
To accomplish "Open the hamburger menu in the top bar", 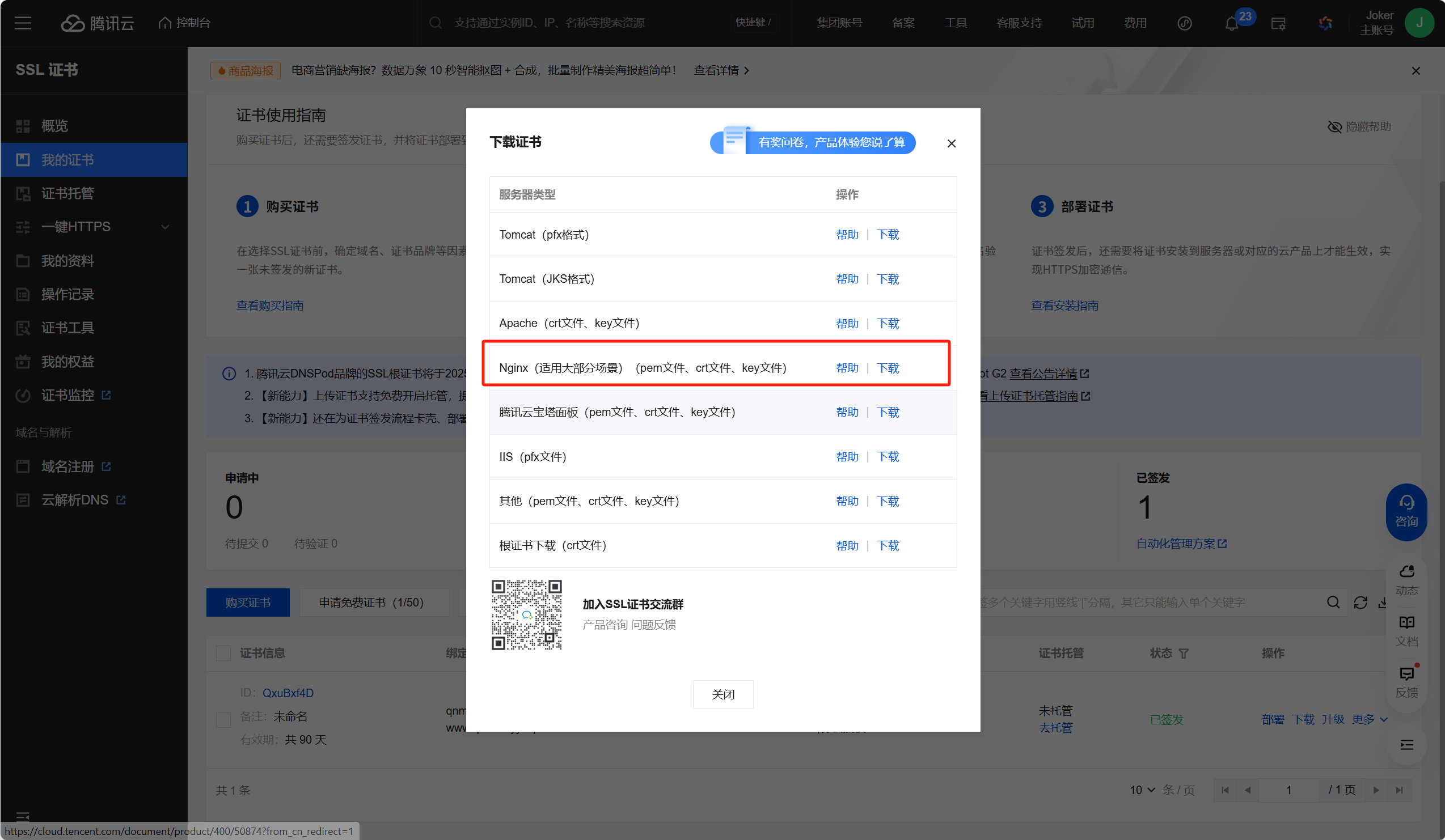I will point(23,23).
